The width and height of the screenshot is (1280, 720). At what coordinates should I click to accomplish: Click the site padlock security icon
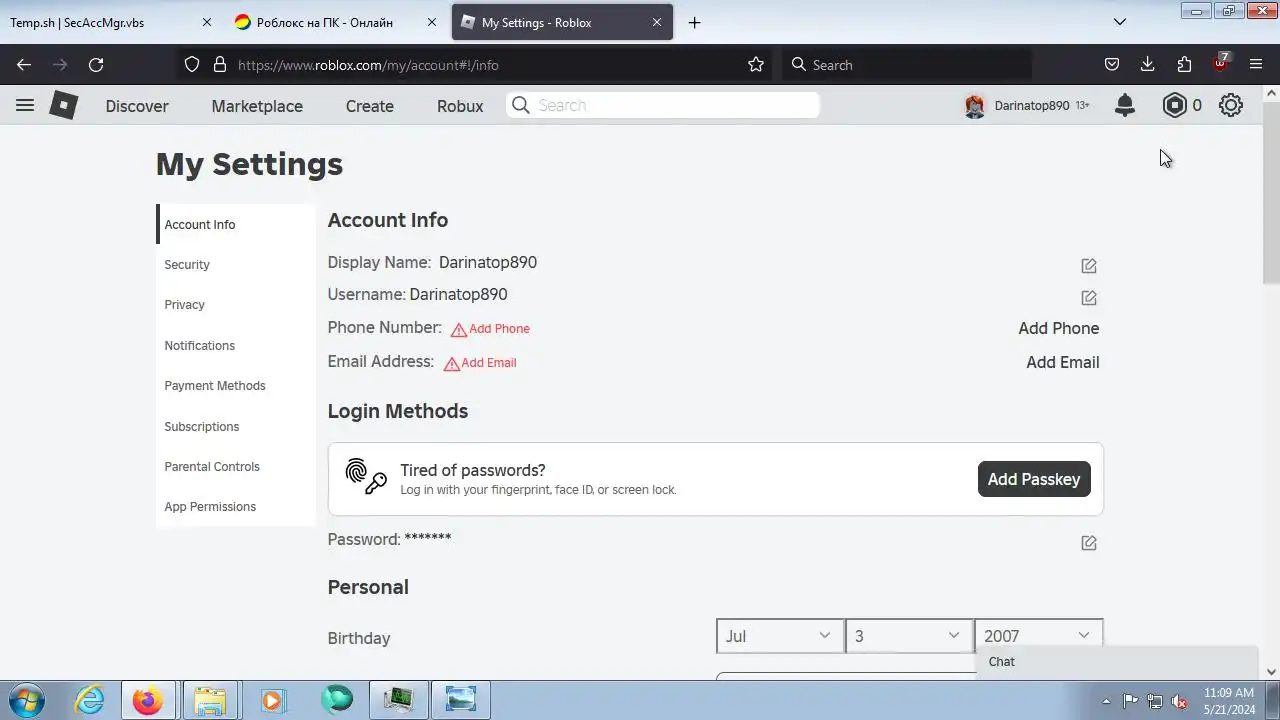coord(220,64)
